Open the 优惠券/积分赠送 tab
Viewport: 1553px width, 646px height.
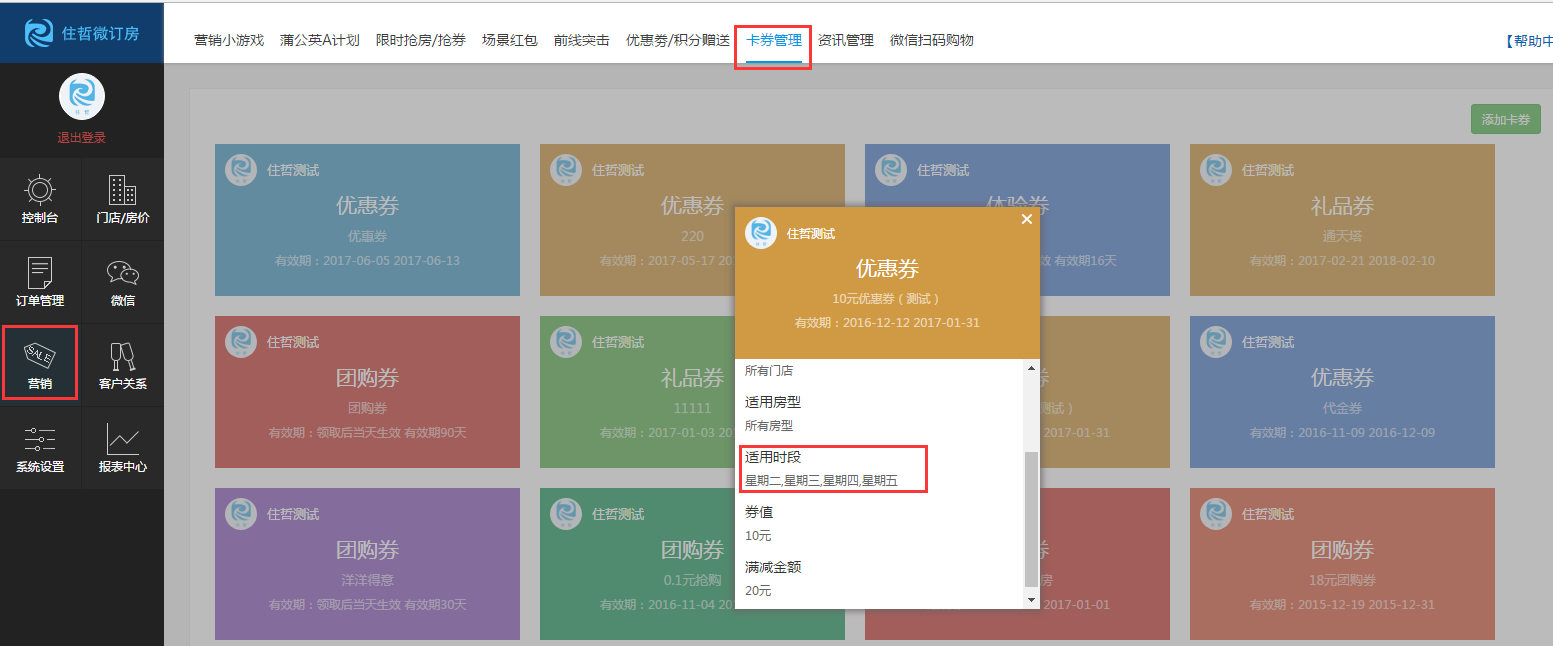(677, 41)
